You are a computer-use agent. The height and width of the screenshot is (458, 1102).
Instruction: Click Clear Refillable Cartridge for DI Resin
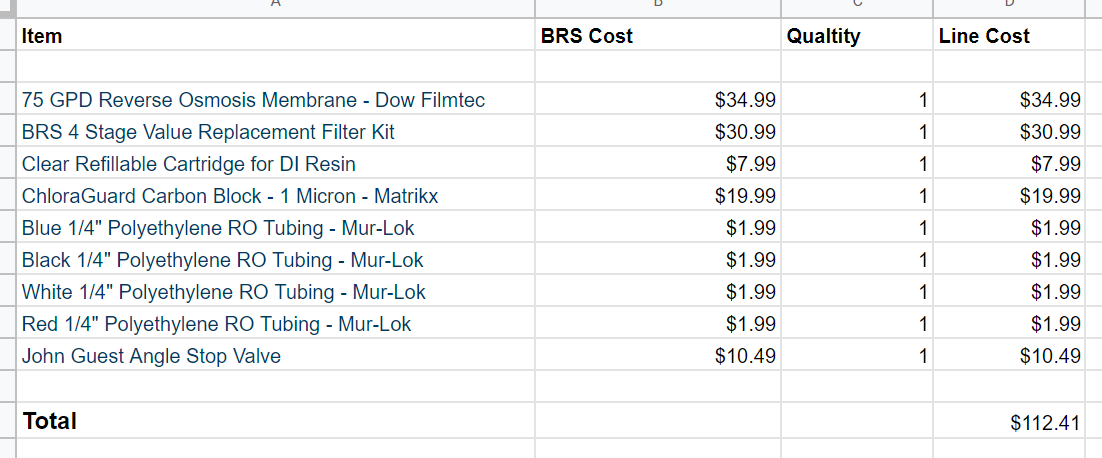point(188,164)
